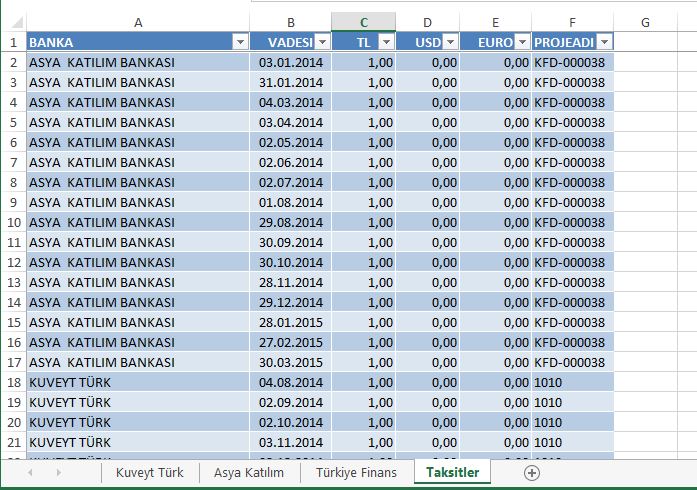Click USD value 0,00 in row 8
697x490 pixels.
click(x=428, y=182)
